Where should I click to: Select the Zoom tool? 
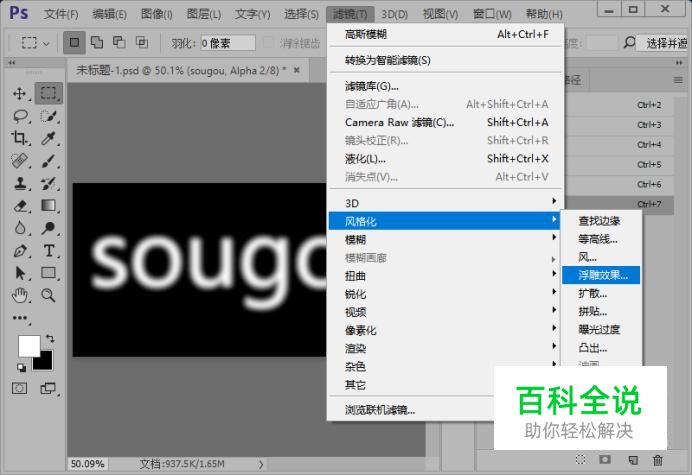[x=48, y=295]
